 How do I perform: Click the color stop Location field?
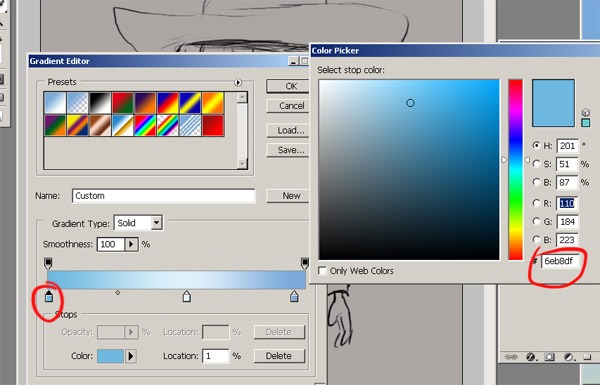point(216,356)
